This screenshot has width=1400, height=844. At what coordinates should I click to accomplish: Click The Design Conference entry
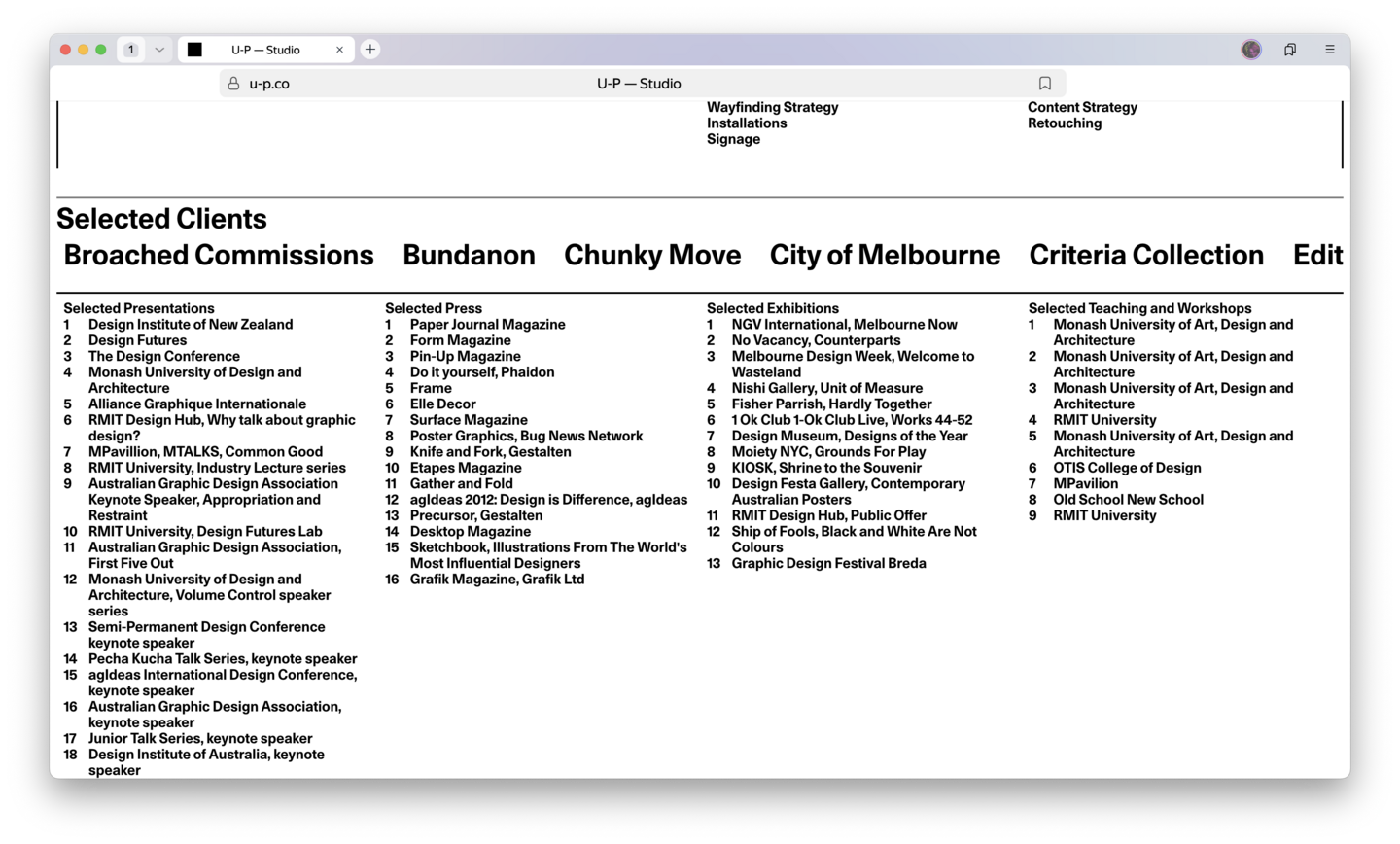[x=164, y=357]
